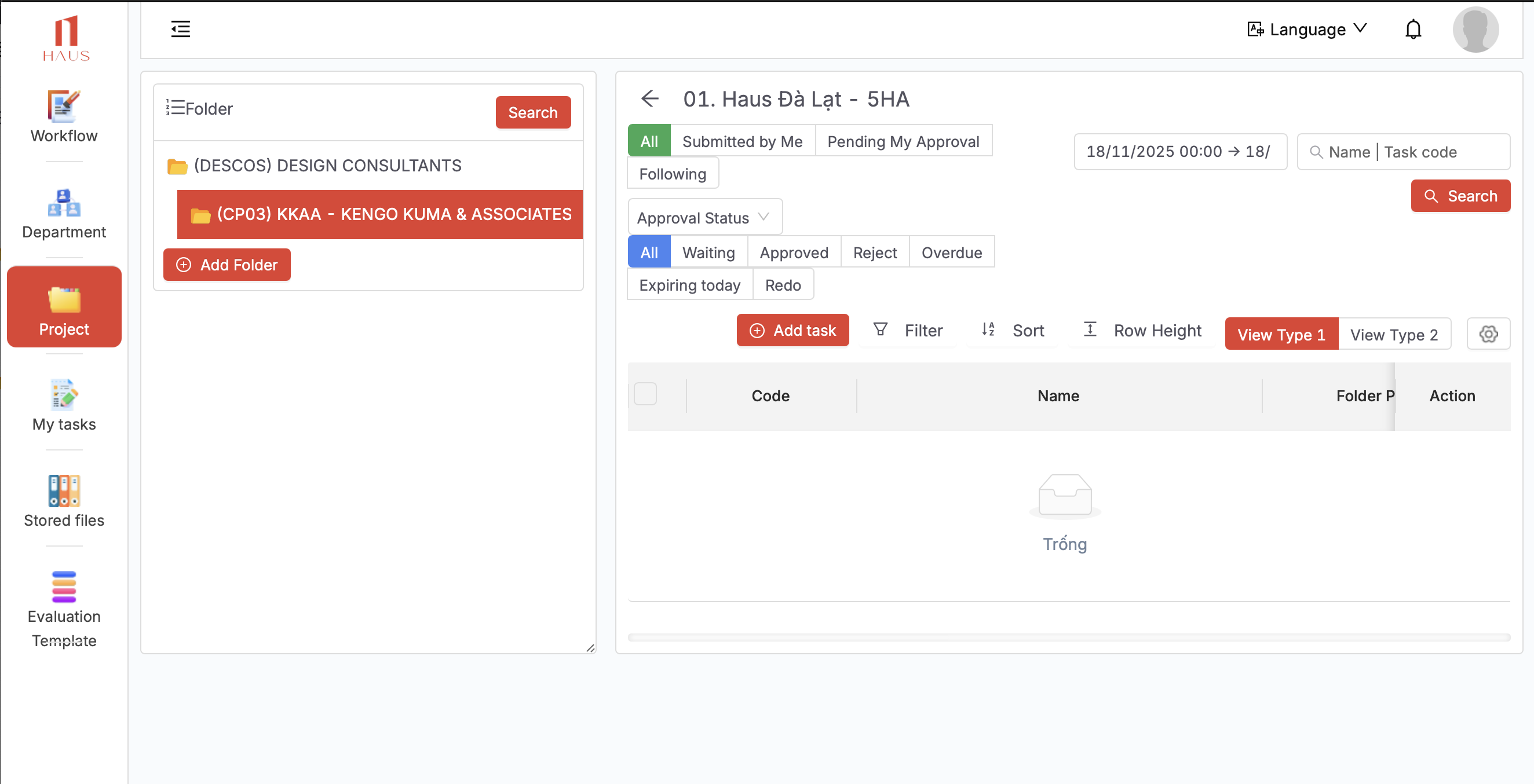Viewport: 1534px width, 784px height.
Task: Click the Add task button
Action: 792,331
